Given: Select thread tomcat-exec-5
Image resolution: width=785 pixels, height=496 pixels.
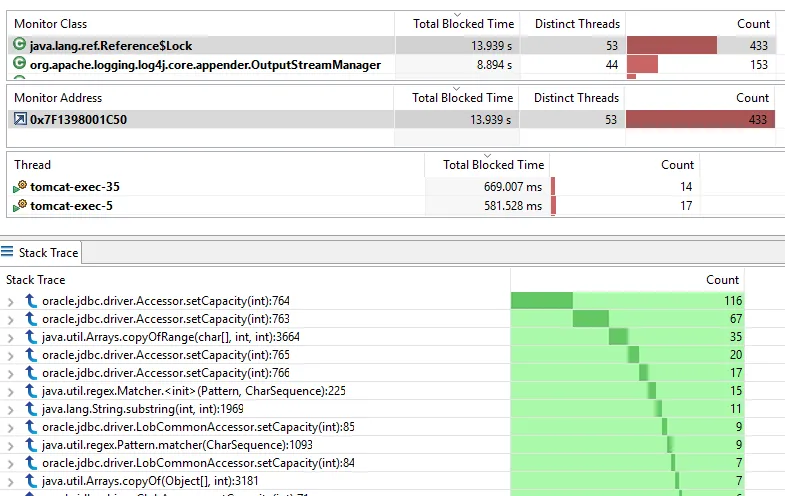Looking at the screenshot, I should (353, 206).
